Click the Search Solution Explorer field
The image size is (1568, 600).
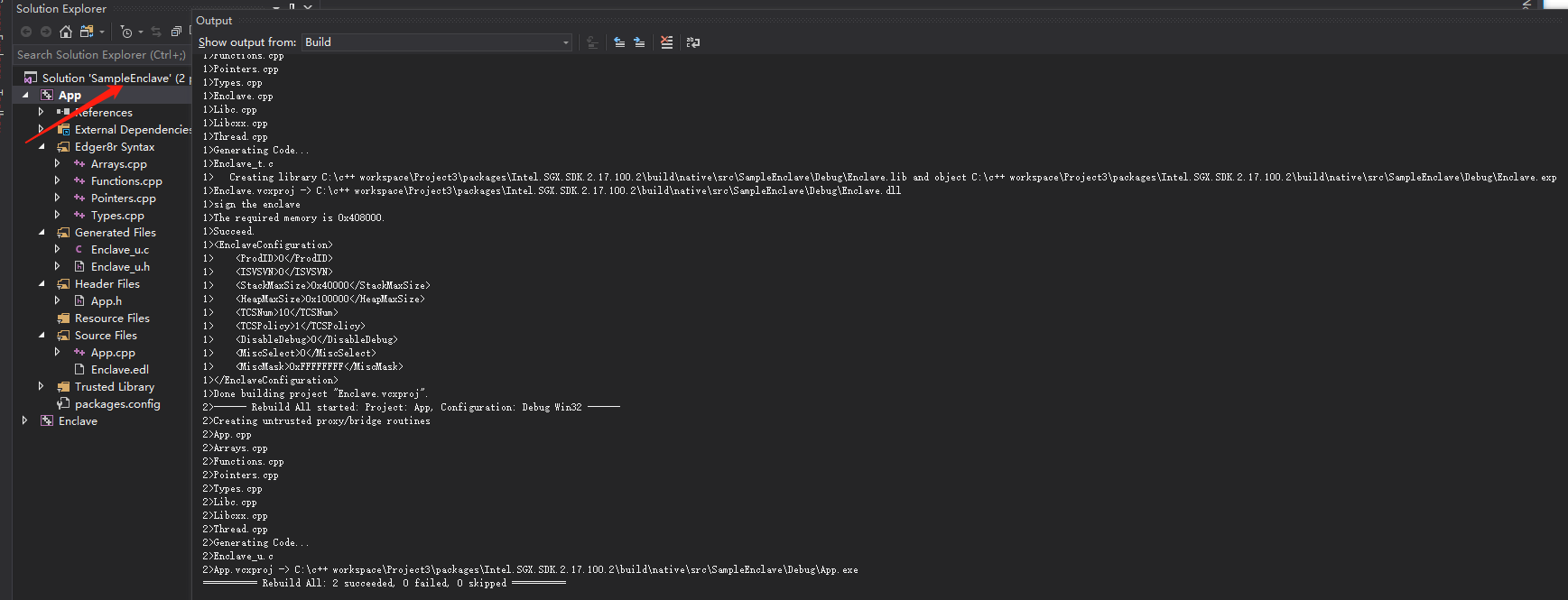(99, 55)
